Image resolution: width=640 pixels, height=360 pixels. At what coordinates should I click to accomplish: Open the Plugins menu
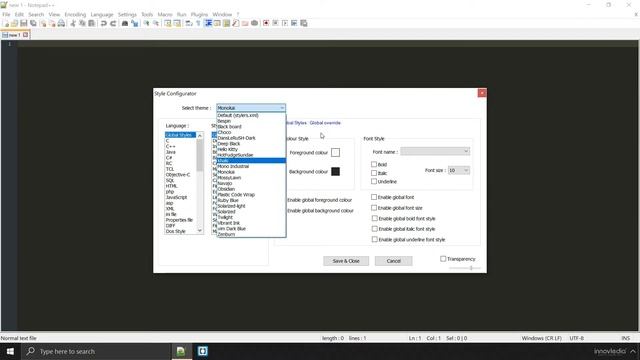click(199, 14)
